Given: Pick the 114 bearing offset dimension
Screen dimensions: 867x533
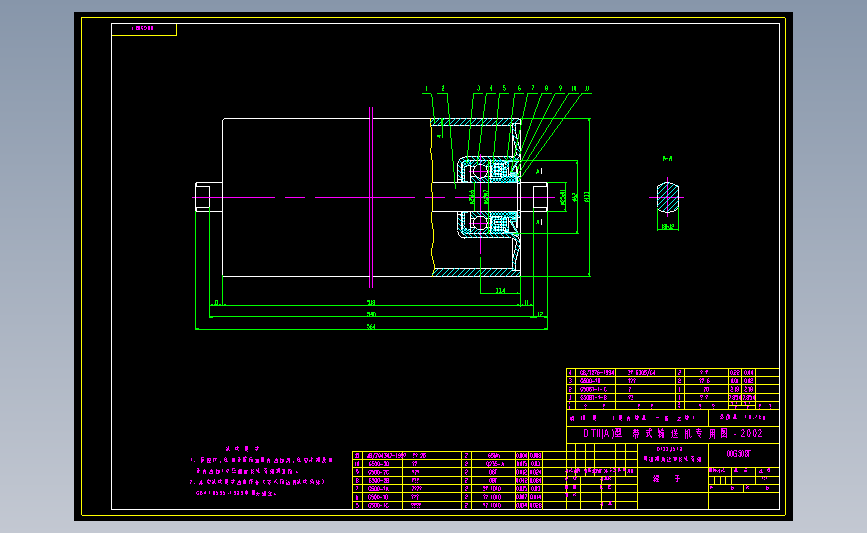Looking at the screenshot, I should [500, 290].
